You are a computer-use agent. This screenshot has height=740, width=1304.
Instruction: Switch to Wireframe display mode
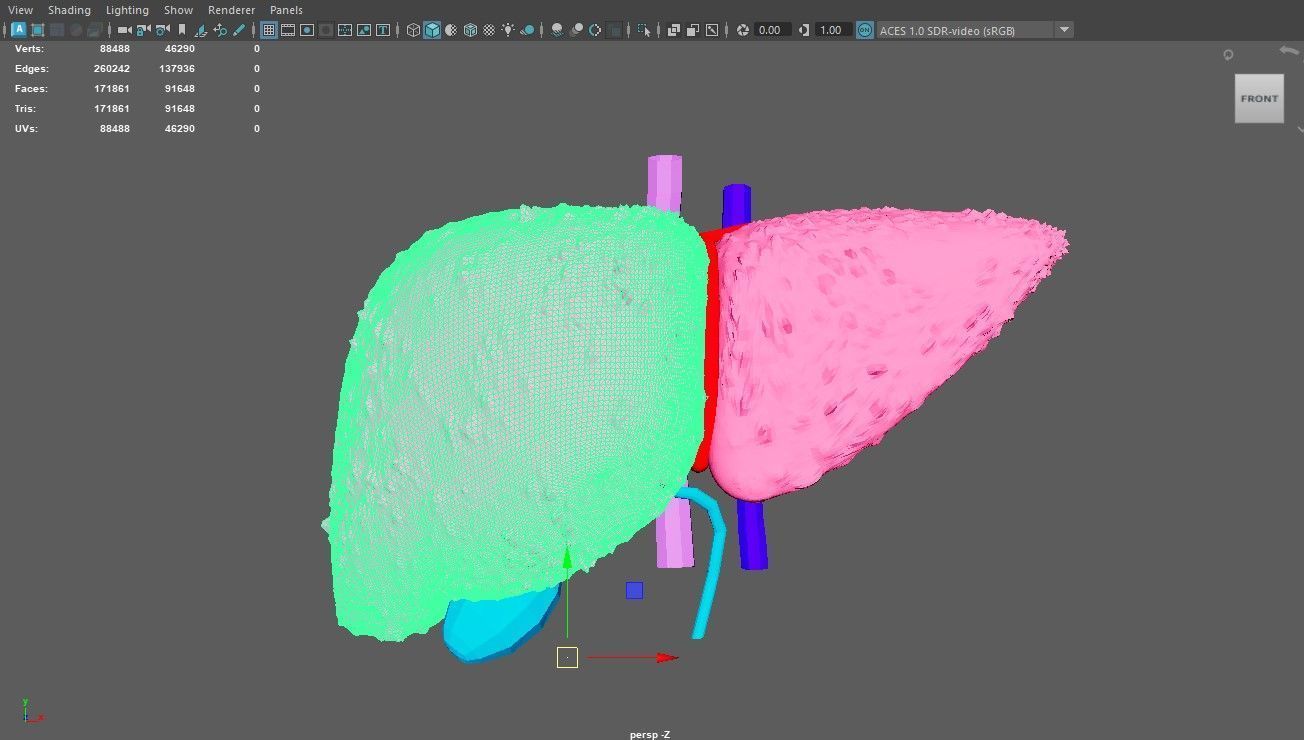pos(413,30)
